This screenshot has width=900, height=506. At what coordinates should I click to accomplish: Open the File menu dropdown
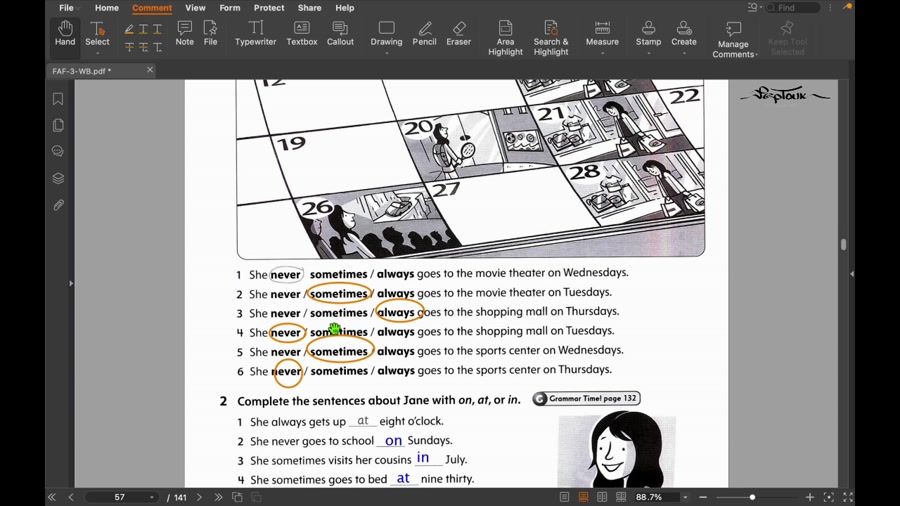(x=69, y=8)
